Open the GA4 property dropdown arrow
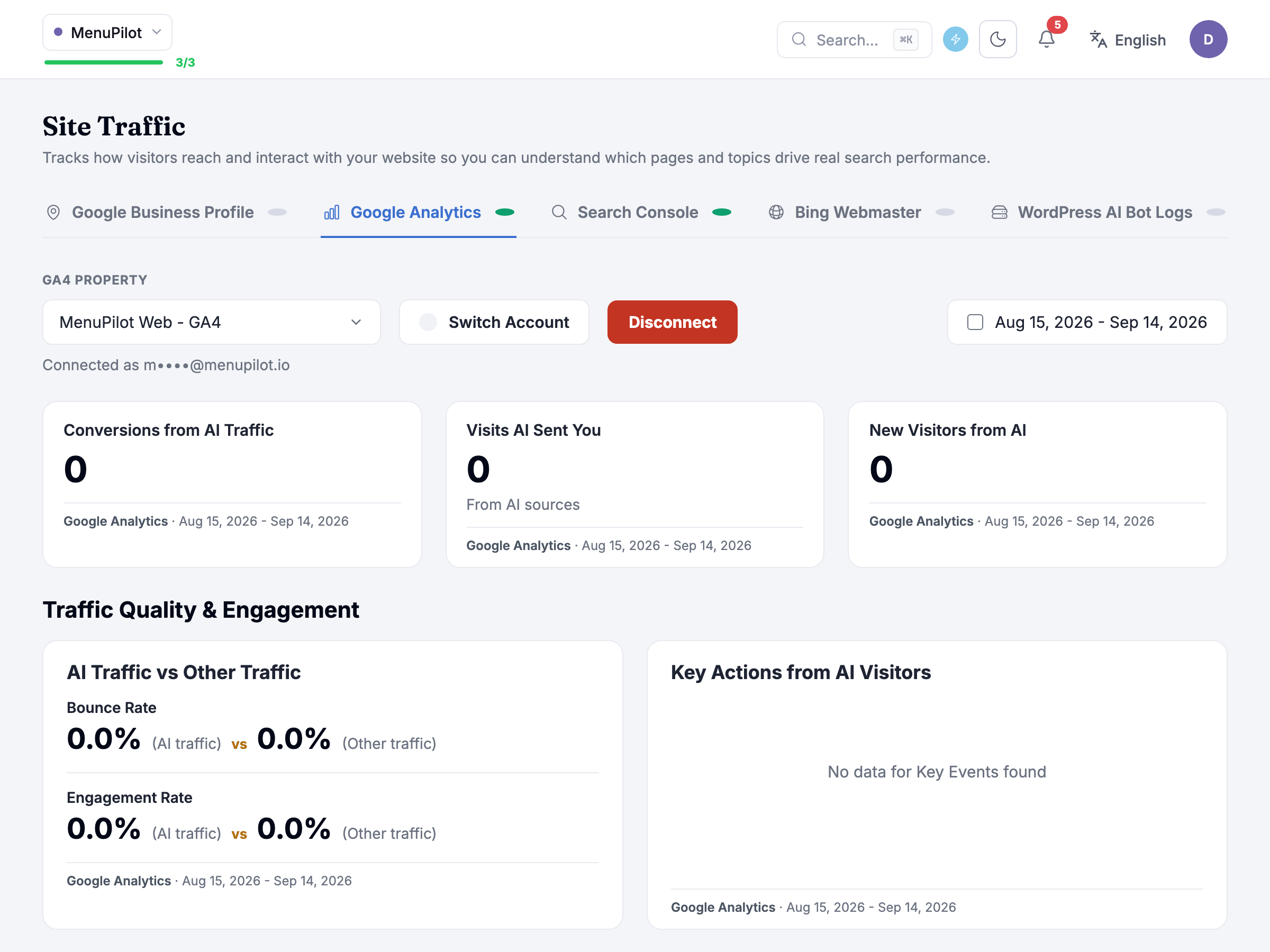This screenshot has height=952, width=1270. (356, 322)
